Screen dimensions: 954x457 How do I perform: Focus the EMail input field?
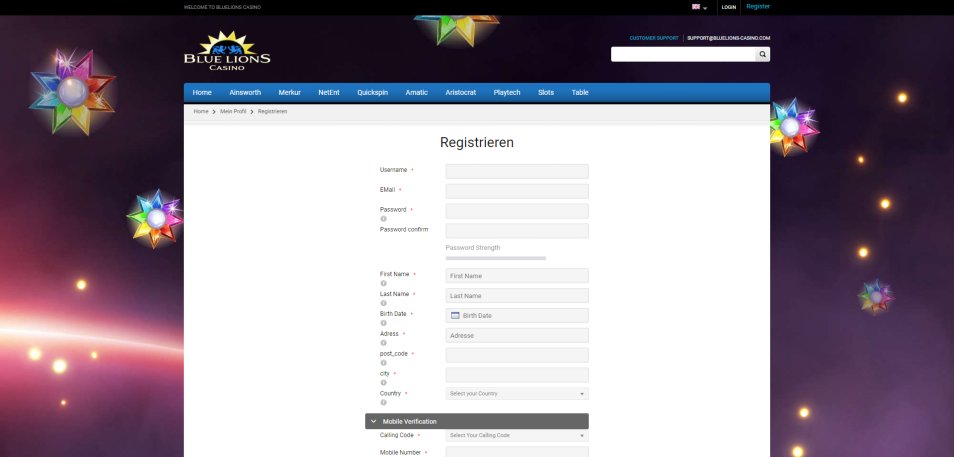(x=517, y=191)
